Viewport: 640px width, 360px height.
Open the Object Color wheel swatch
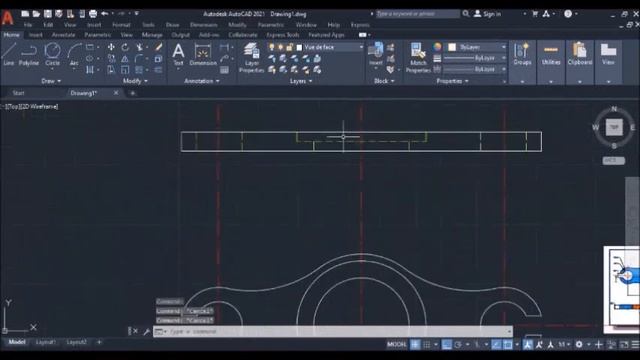pyautogui.click(x=437, y=47)
